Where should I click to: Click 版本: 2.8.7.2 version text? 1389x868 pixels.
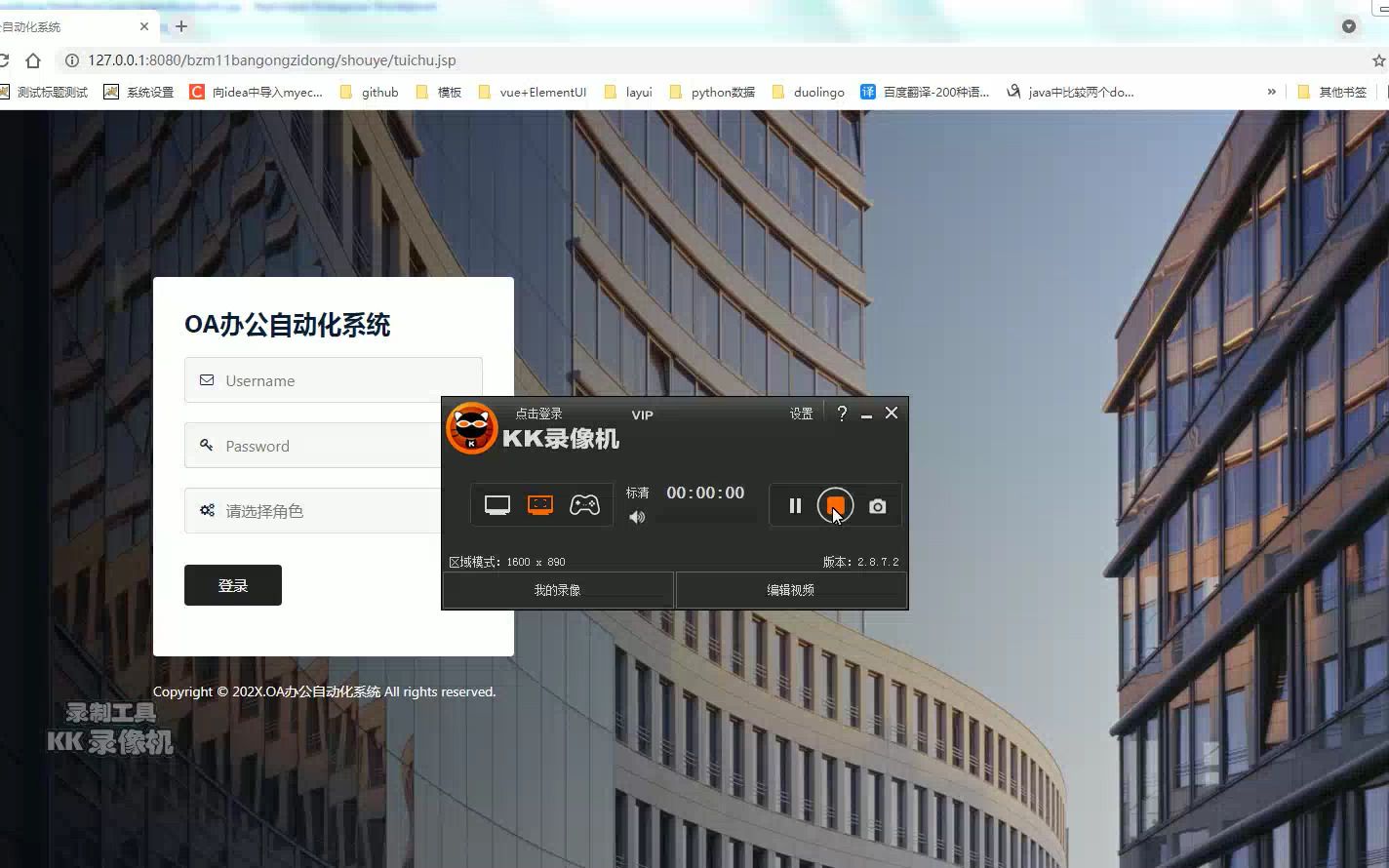[x=861, y=562]
